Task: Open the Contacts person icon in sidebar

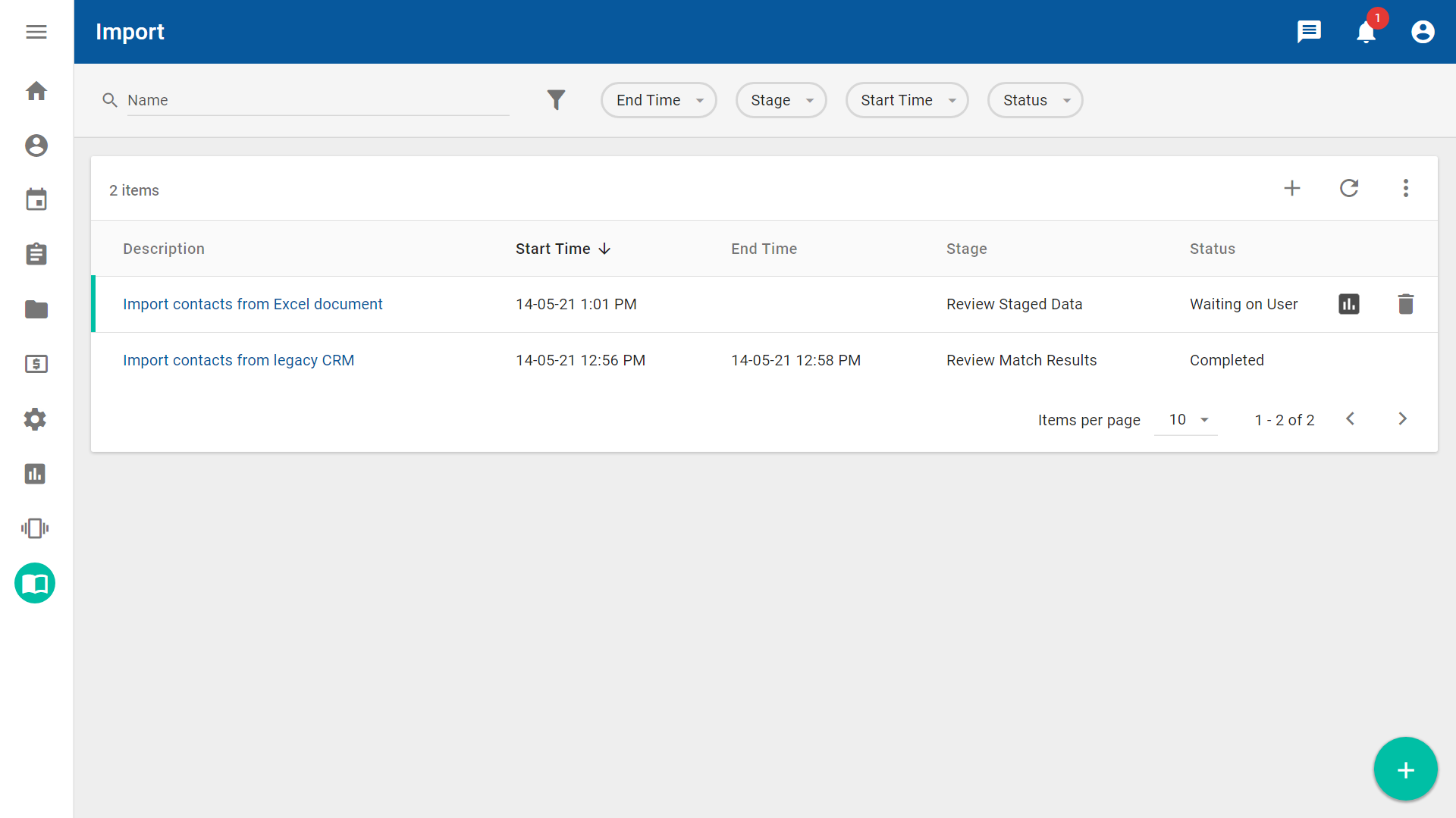Action: click(x=36, y=146)
